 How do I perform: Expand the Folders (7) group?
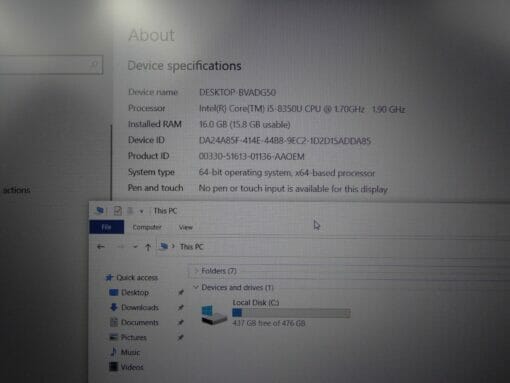tap(196, 271)
